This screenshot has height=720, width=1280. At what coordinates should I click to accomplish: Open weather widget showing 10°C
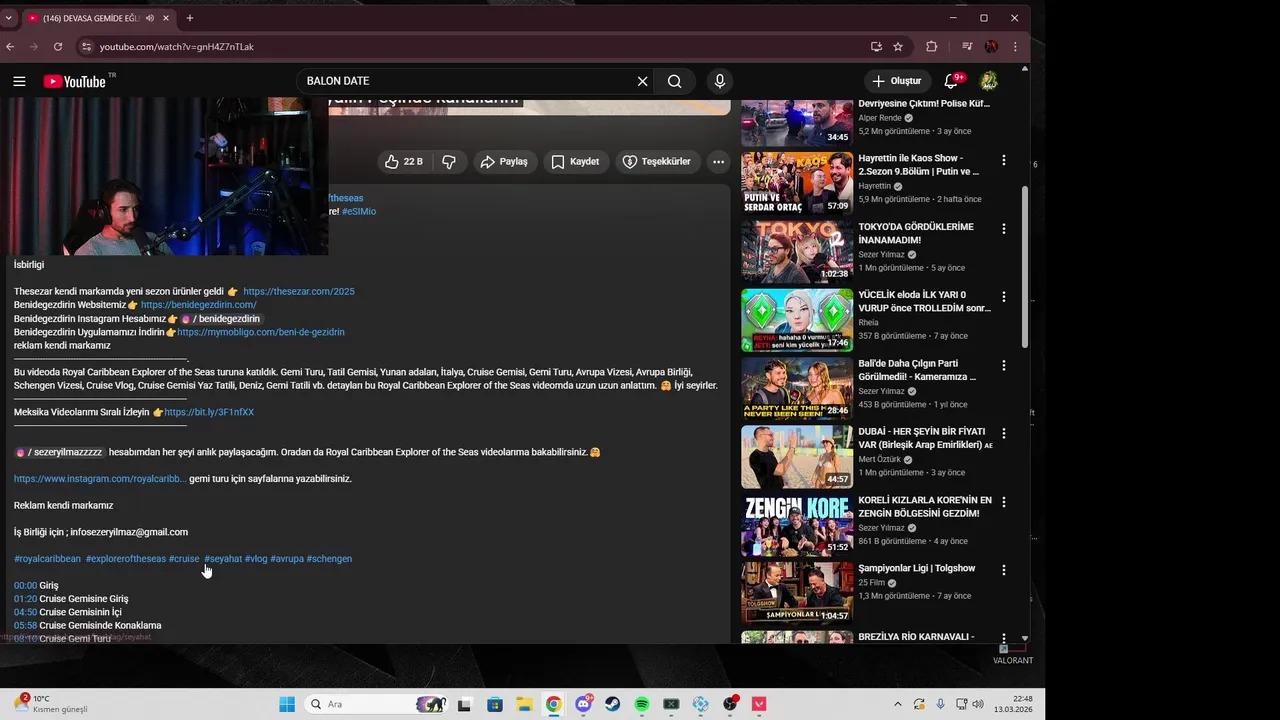pyautogui.click(x=52, y=704)
